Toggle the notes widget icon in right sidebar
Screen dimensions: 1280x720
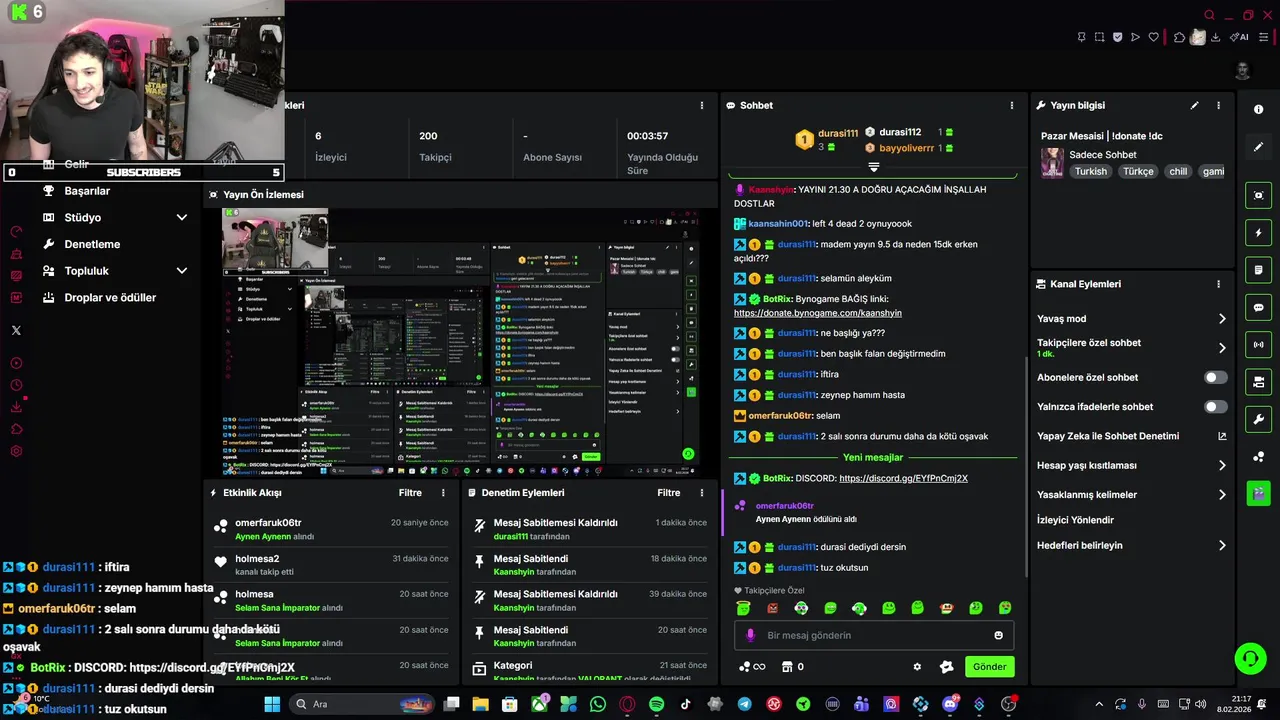[1258, 270]
